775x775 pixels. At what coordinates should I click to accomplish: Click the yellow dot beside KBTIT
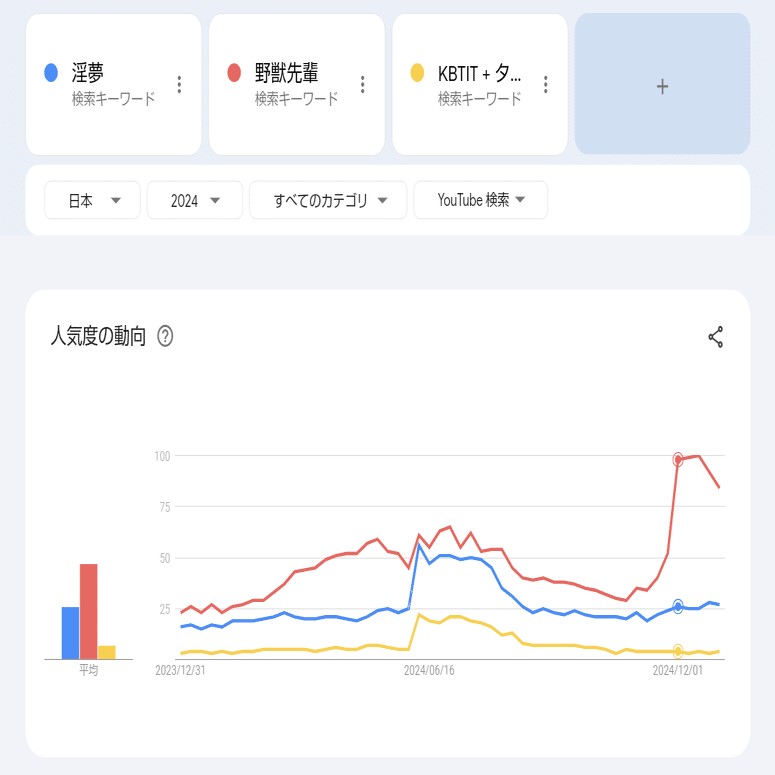417,72
